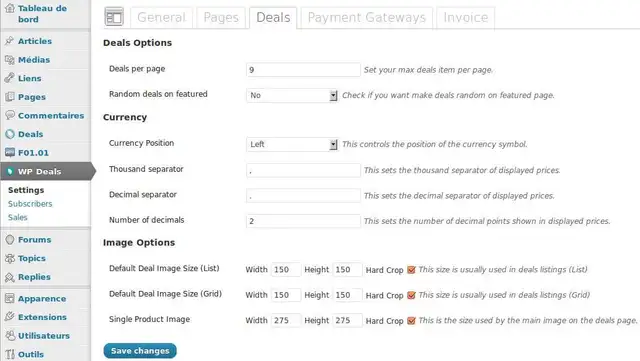Open the Settings submenu link
640x361 pixels.
(x=26, y=190)
